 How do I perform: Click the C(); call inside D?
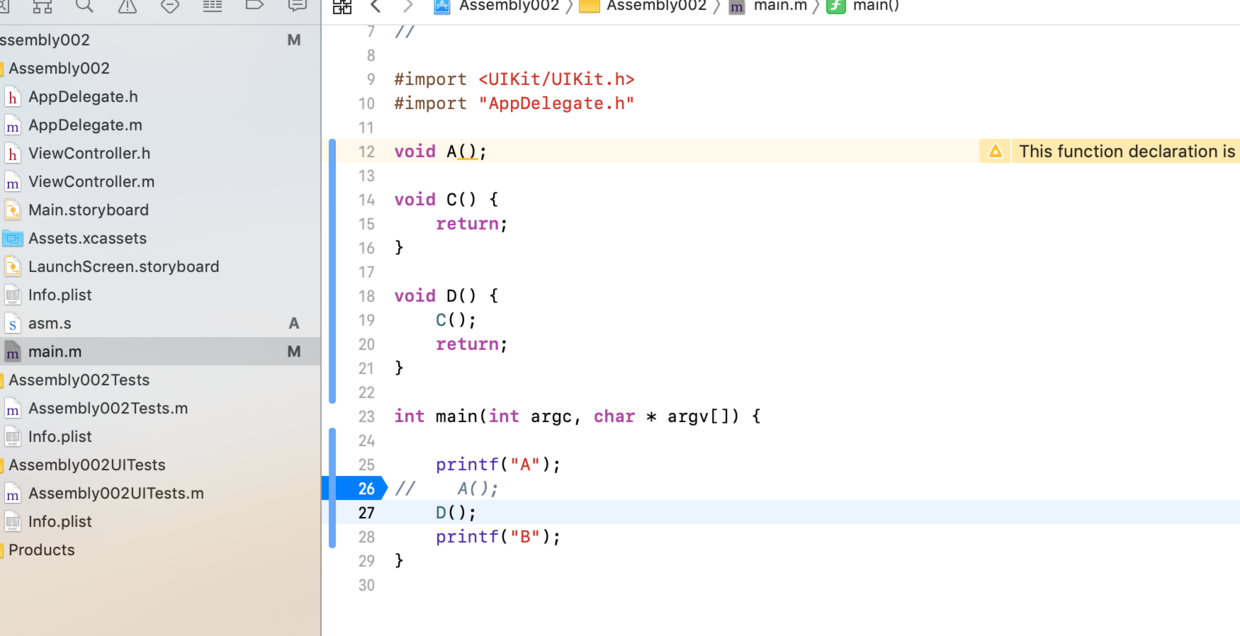pos(456,320)
